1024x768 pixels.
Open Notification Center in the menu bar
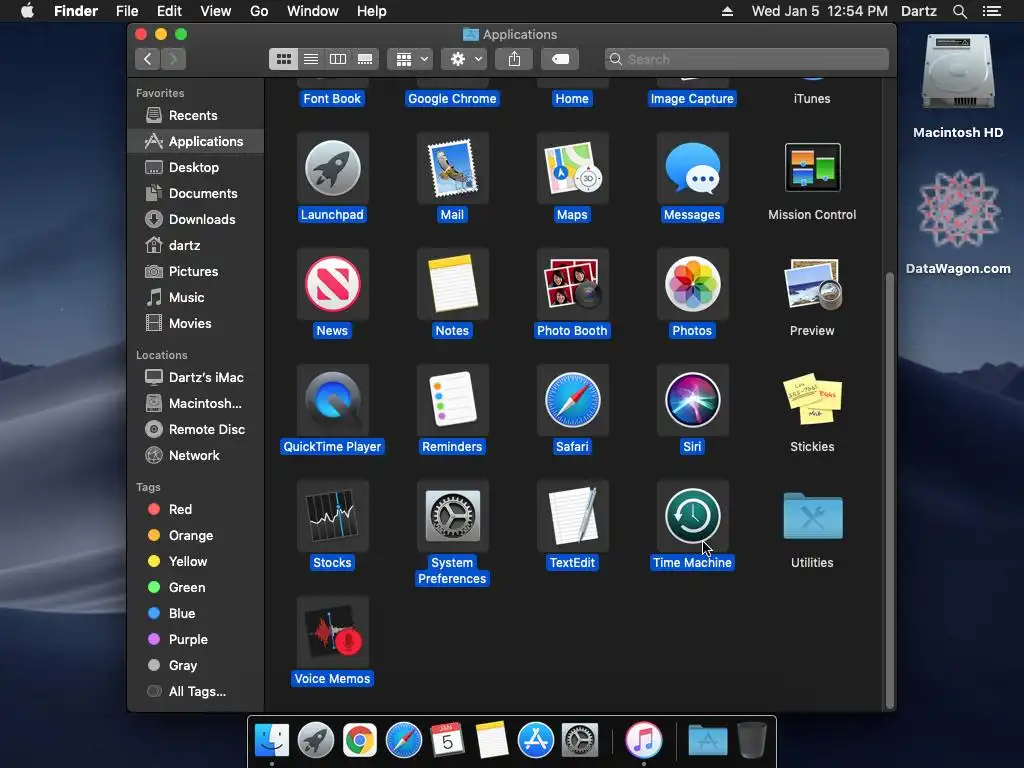(992, 11)
